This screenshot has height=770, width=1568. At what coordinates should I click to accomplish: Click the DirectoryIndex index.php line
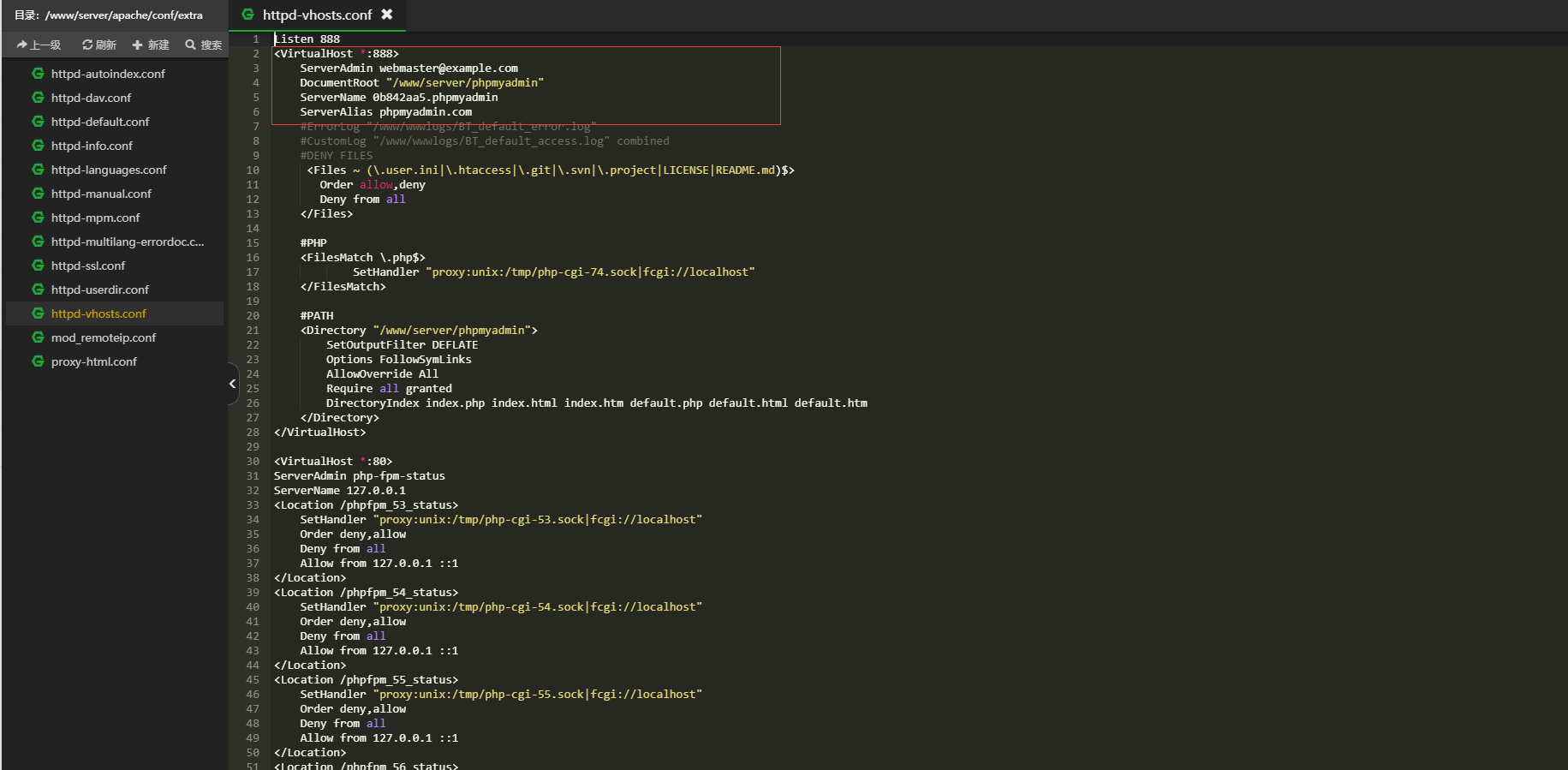tap(597, 403)
